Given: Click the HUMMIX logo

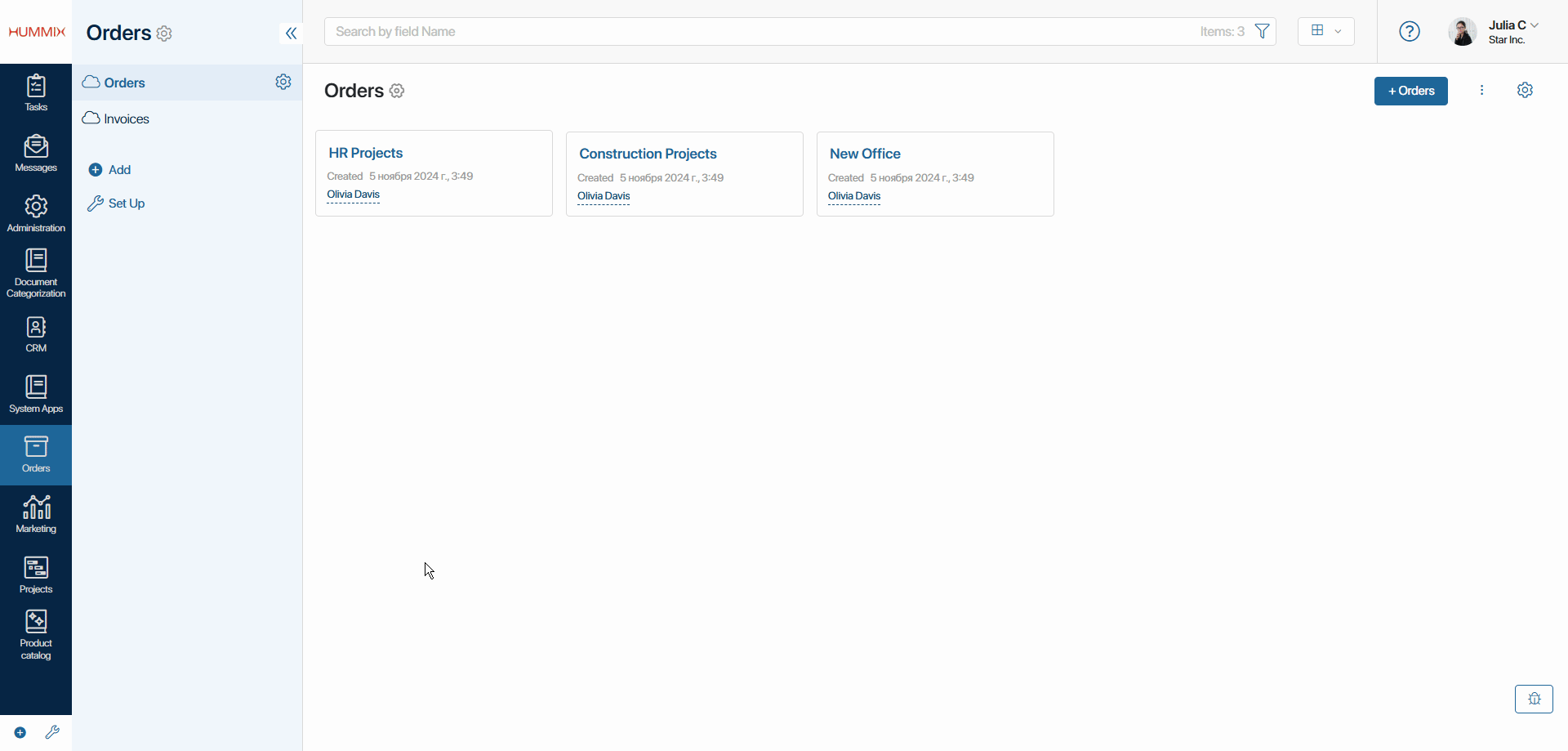Looking at the screenshot, I should click(37, 32).
